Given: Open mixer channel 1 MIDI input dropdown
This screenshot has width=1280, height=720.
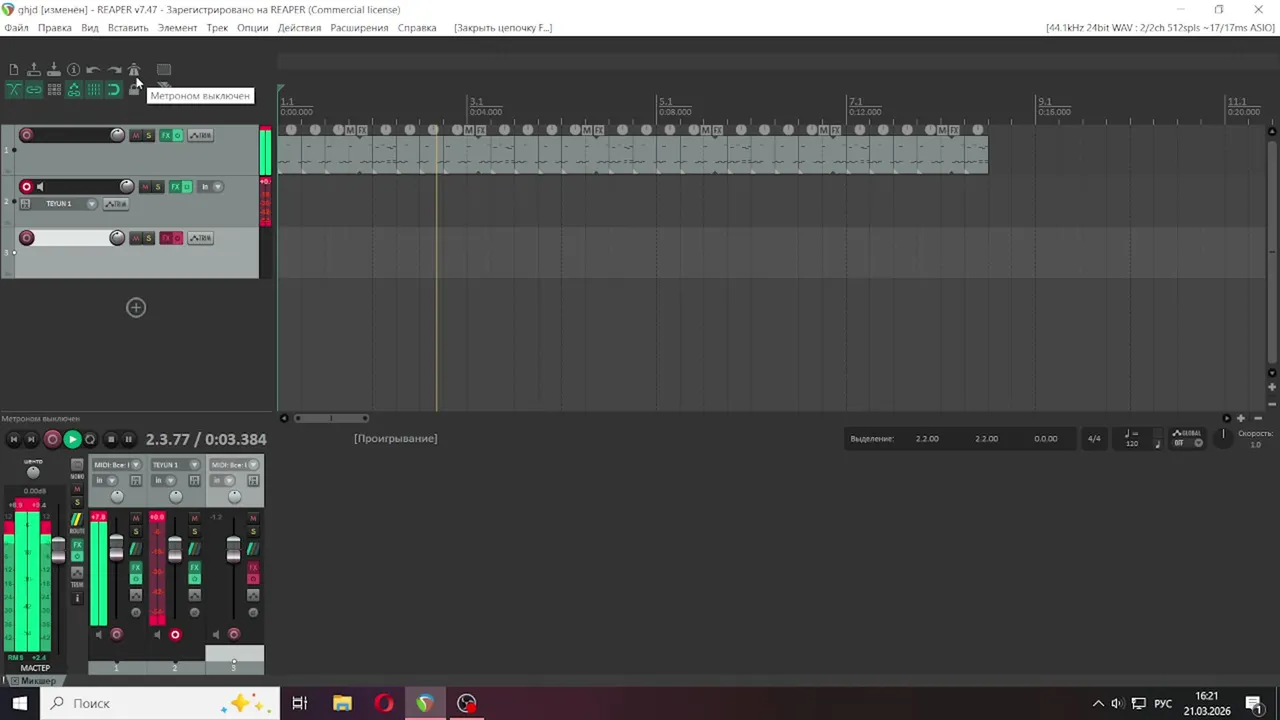Looking at the screenshot, I should [117, 465].
